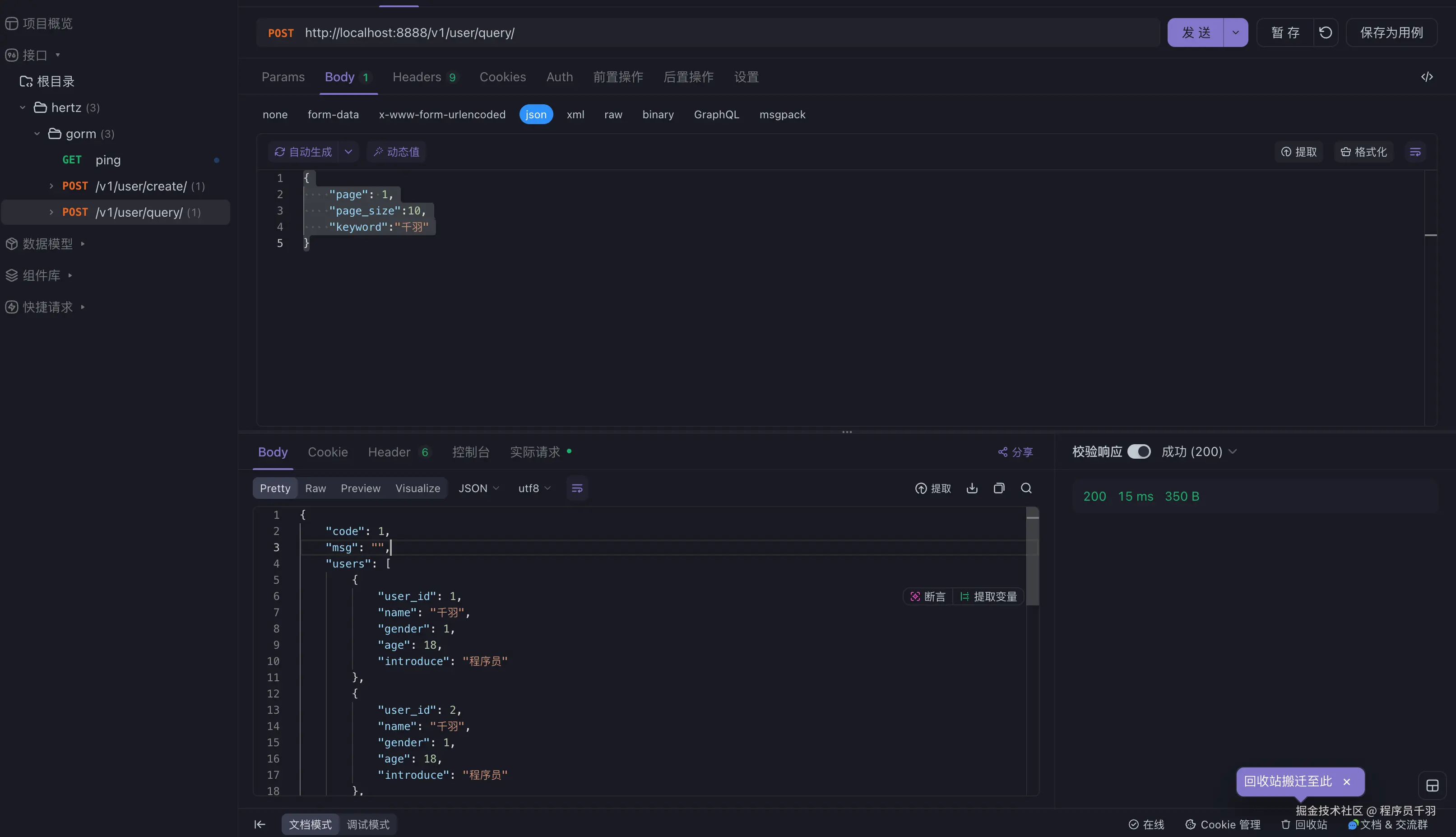Click the reset request refresh icon

[1325, 33]
